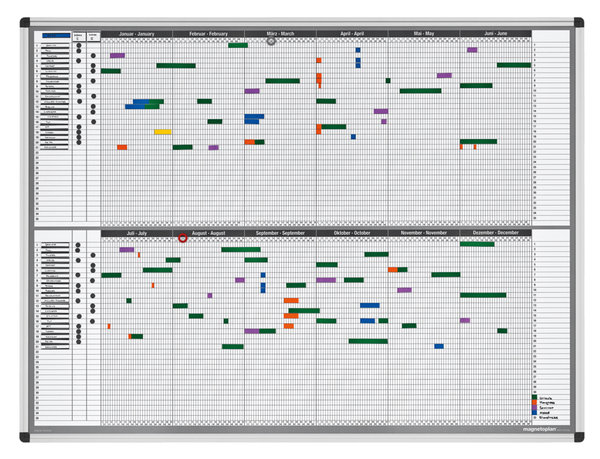Select the purple strip in December

[x=464, y=320]
